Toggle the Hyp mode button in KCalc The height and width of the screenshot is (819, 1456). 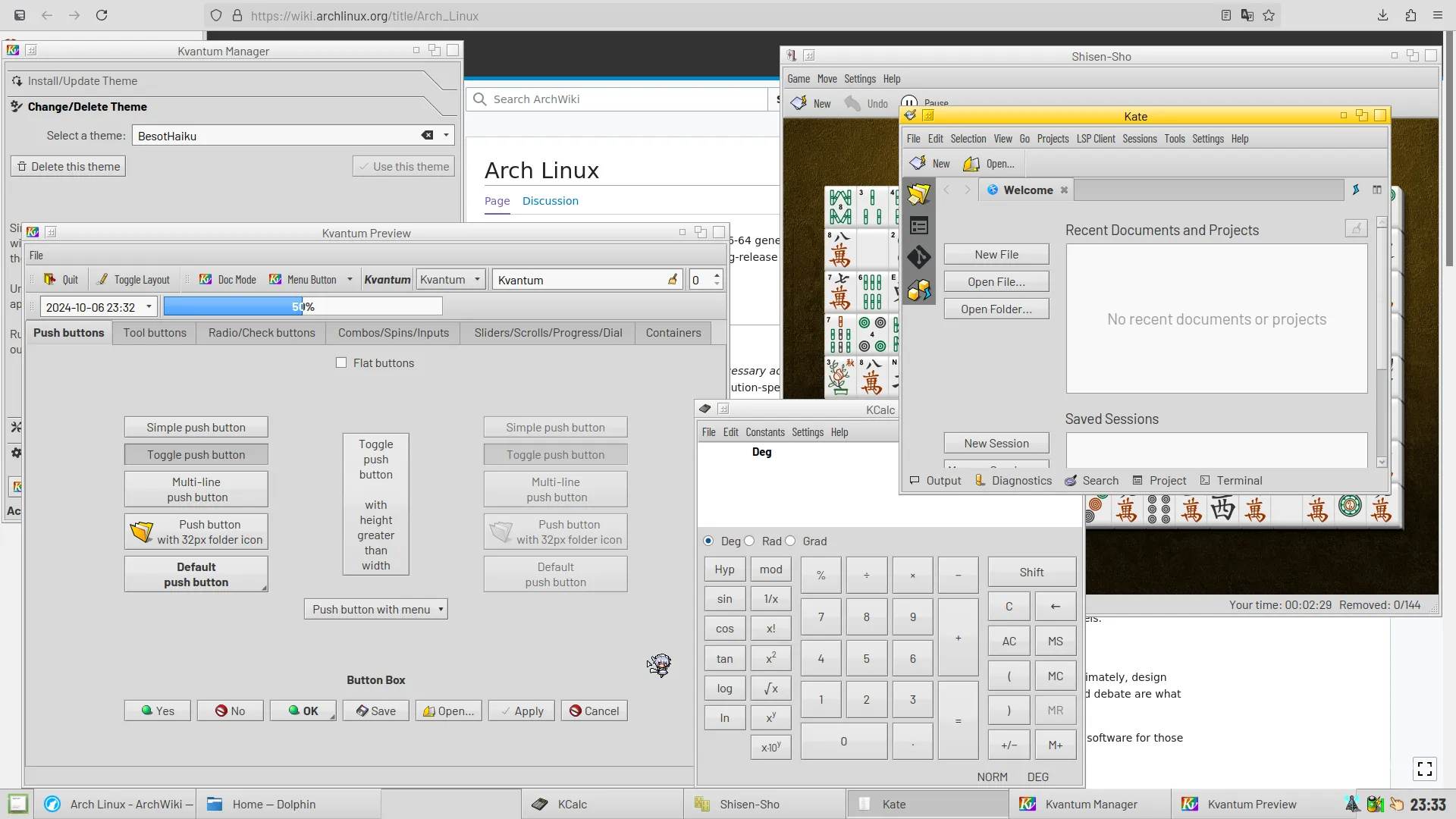pyautogui.click(x=724, y=570)
